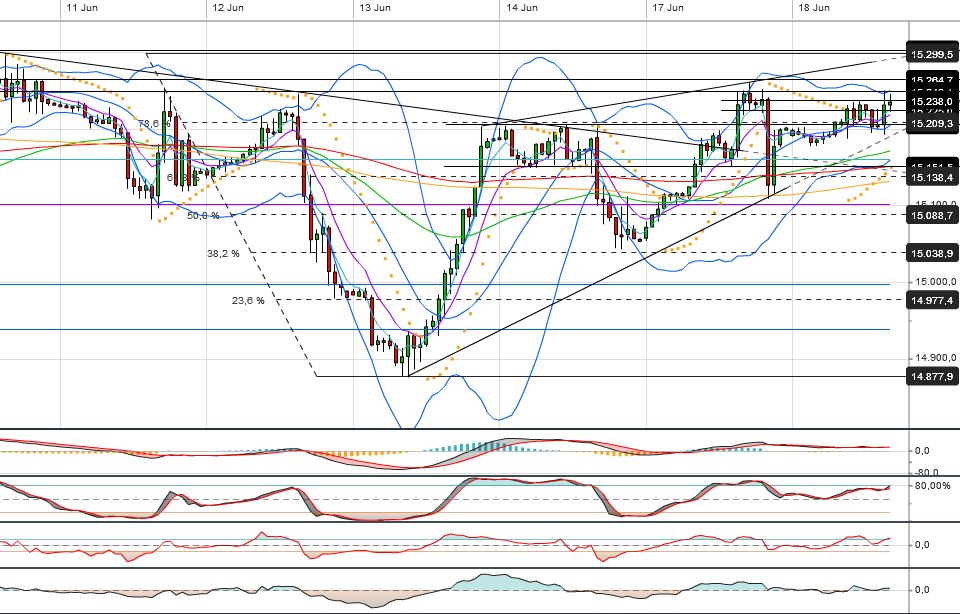
Task: Click the 11 Jun date label
Action: point(81,8)
